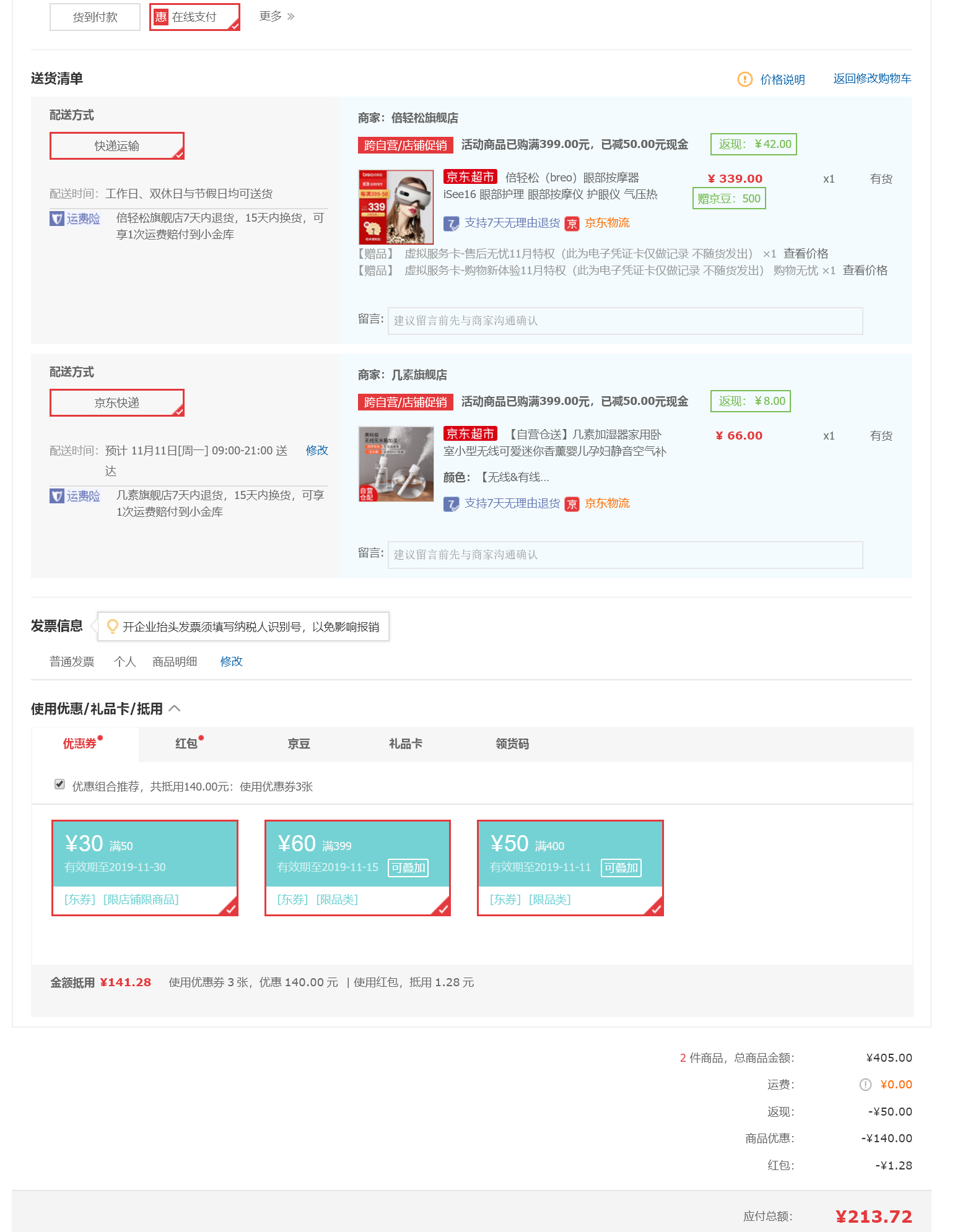Open 京东物流 link for breo item

607,223
